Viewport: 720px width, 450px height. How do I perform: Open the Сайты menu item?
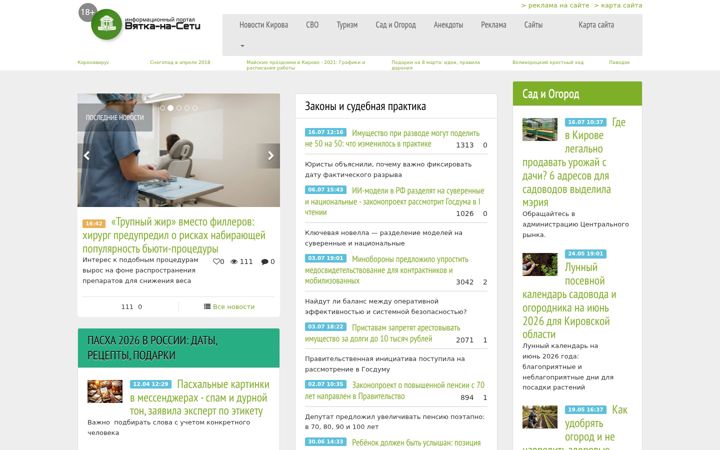[x=533, y=25]
